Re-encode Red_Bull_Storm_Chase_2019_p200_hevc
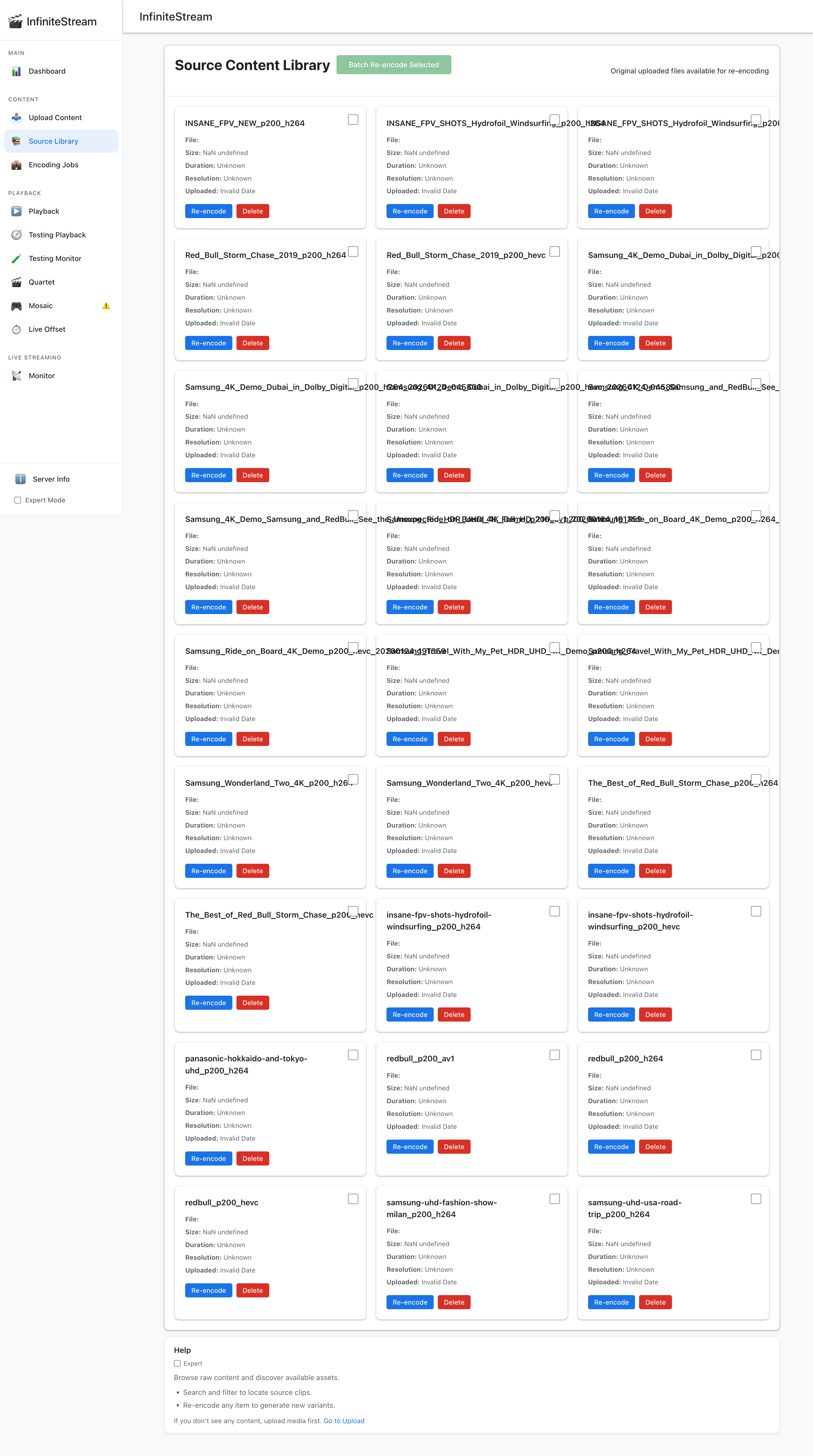Image resolution: width=813 pixels, height=1456 pixels. pos(410,343)
